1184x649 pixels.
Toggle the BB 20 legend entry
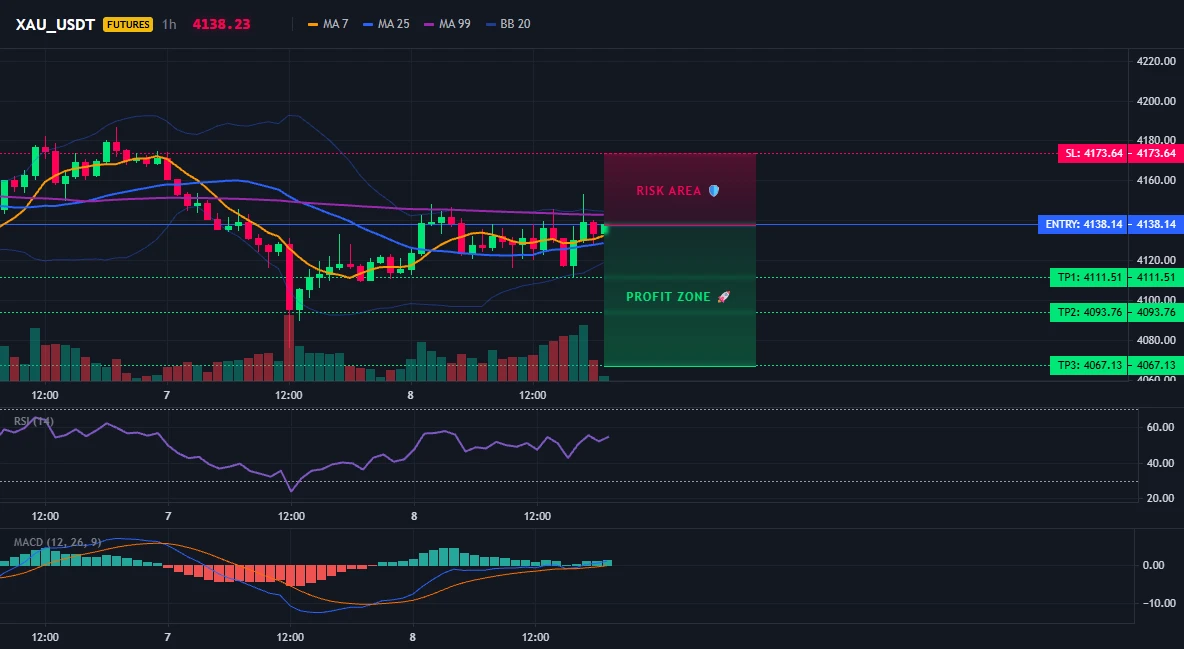508,24
